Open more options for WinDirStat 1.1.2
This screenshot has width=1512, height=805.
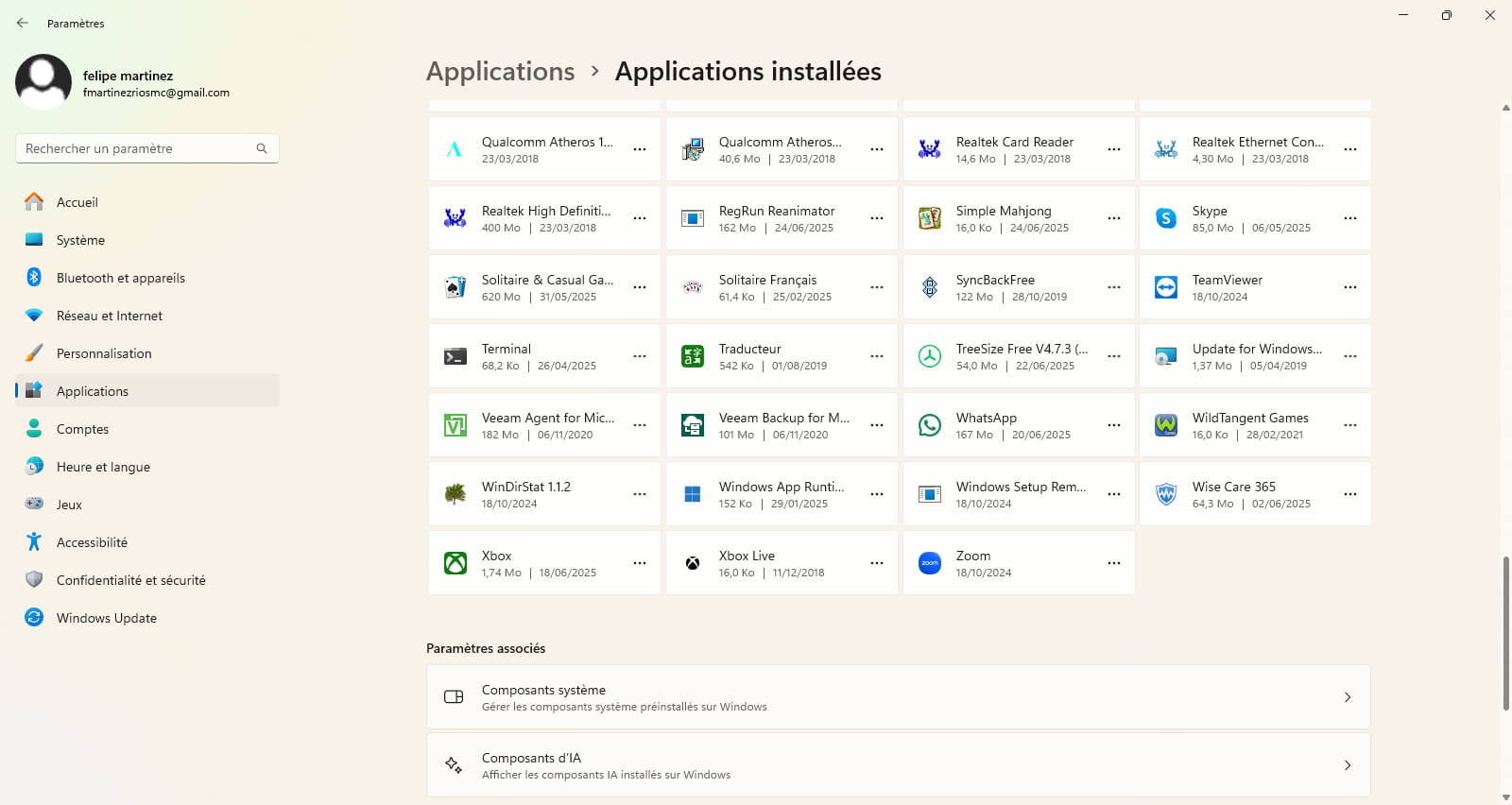pyautogui.click(x=640, y=494)
